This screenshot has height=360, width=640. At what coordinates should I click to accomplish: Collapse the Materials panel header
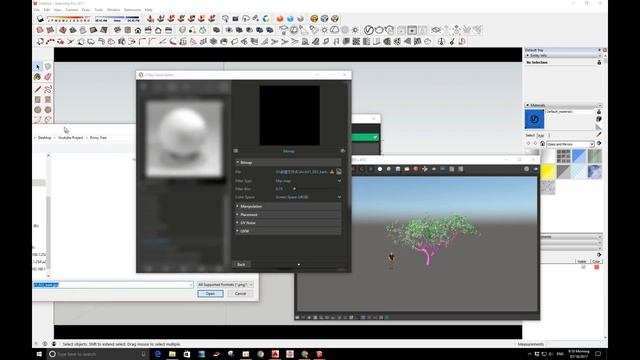562,105
